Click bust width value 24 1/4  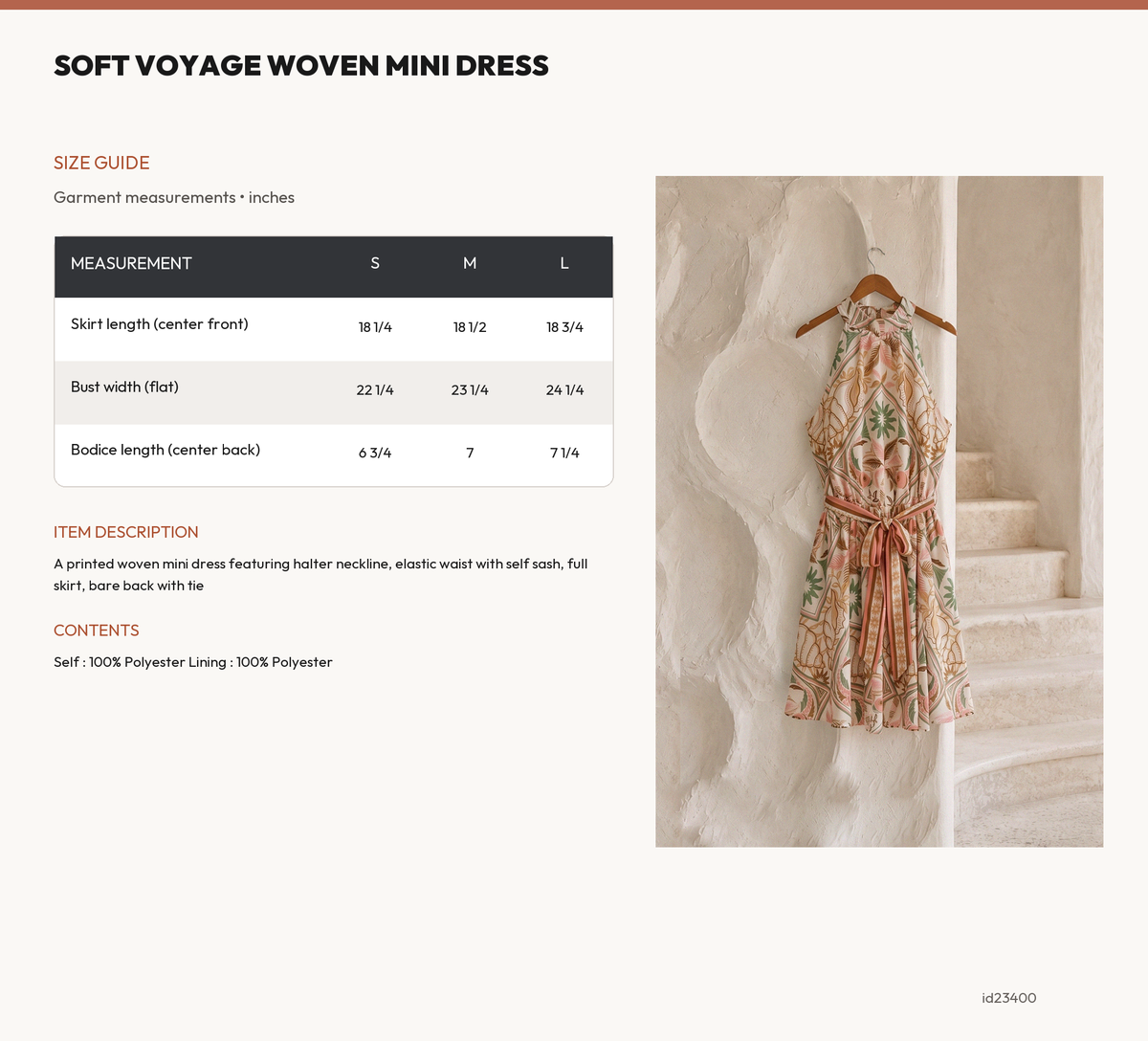coord(564,390)
